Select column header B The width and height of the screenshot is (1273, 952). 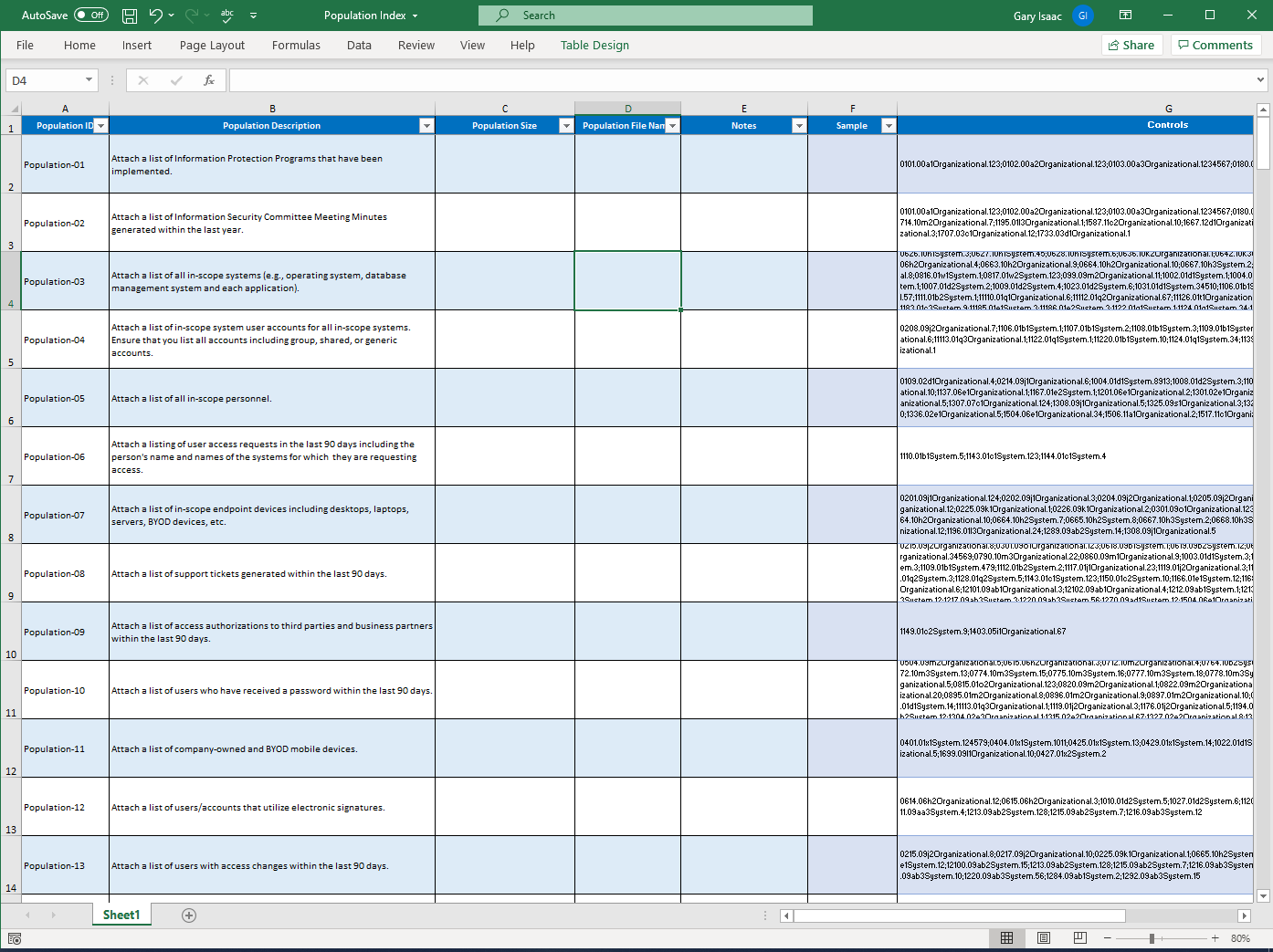tap(272, 109)
